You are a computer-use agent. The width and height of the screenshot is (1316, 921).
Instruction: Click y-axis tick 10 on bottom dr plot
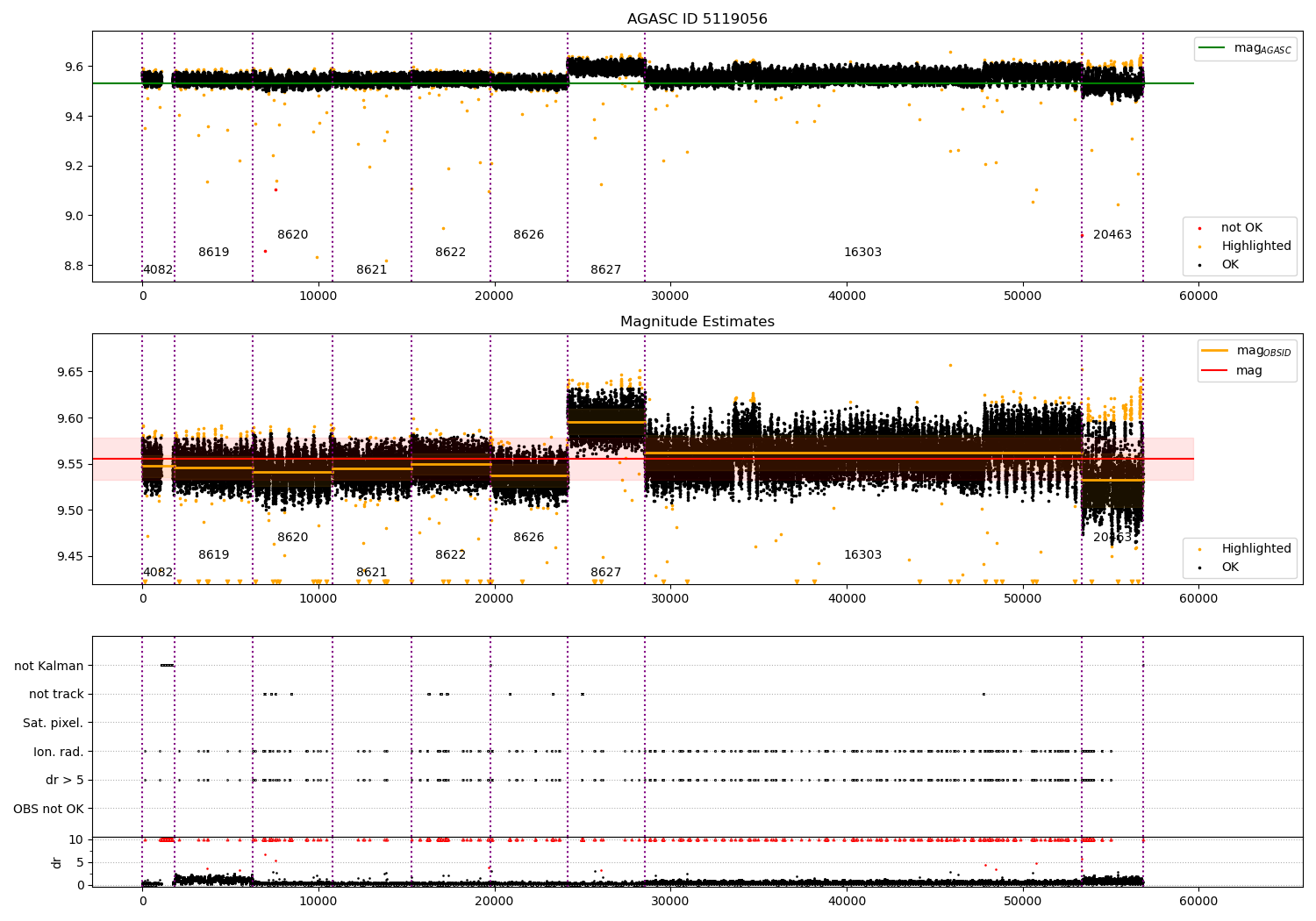tap(77, 840)
